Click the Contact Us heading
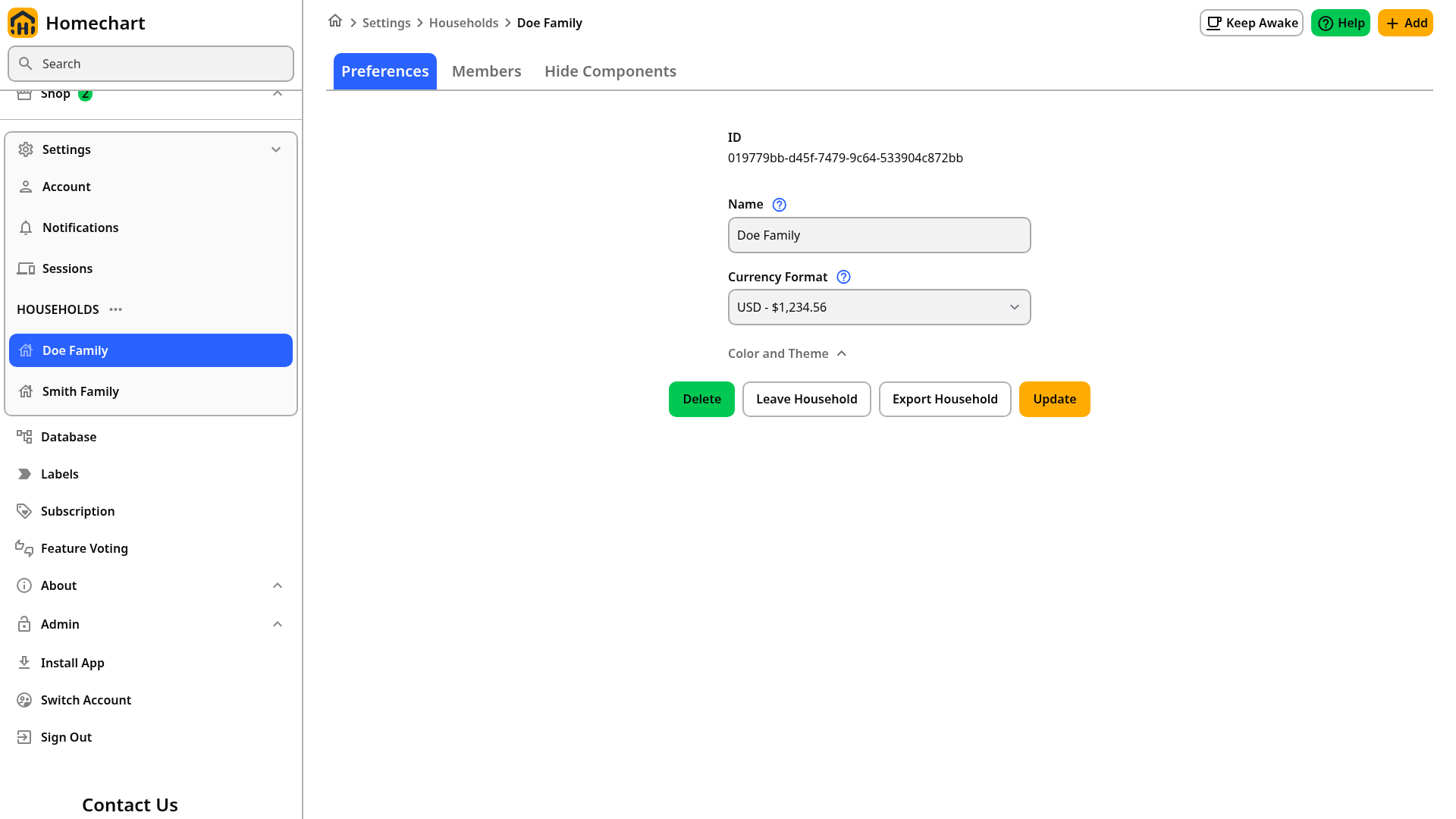The width and height of the screenshot is (1456, 819). [x=130, y=805]
